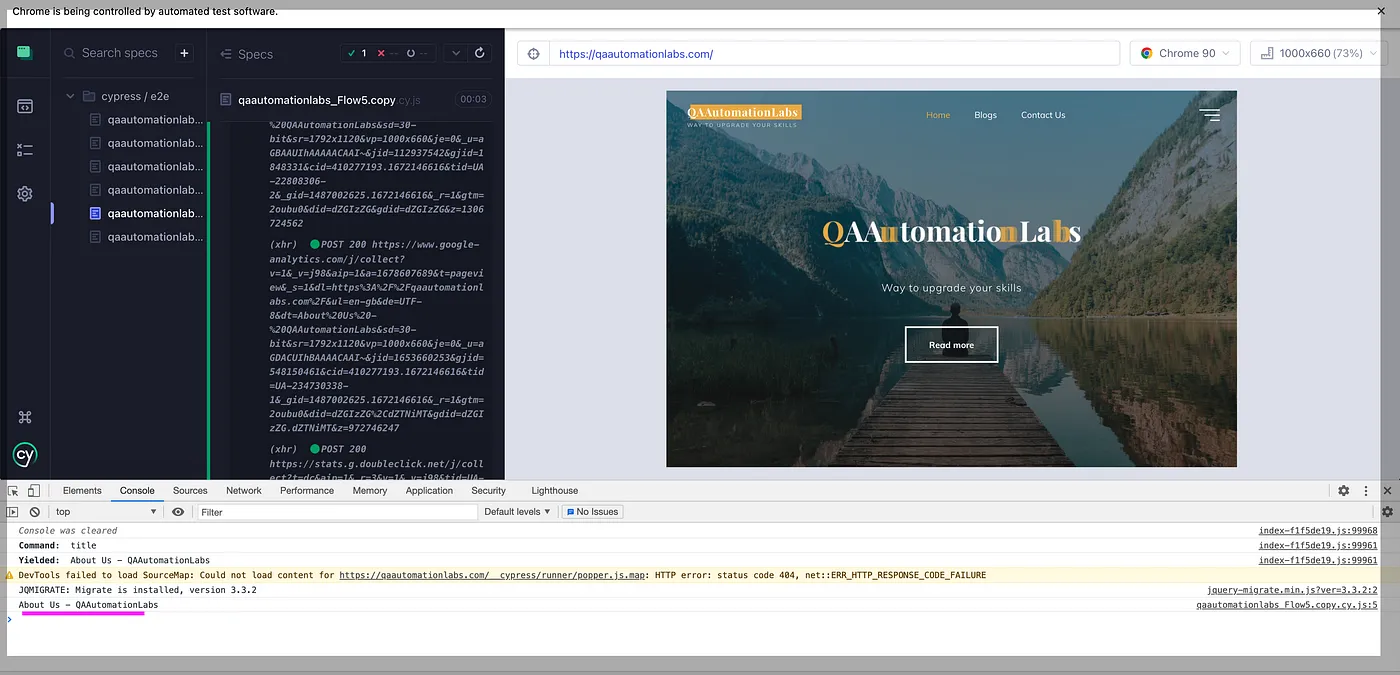
Task: Switch to the Security tab
Action: tap(488, 490)
